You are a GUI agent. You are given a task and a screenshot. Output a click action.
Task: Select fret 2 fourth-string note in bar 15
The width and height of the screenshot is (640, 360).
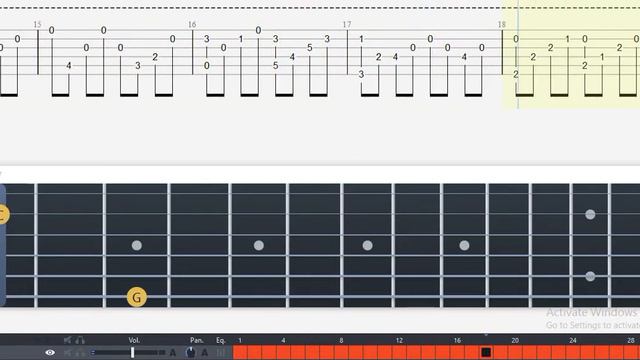pyautogui.click(x=155, y=57)
